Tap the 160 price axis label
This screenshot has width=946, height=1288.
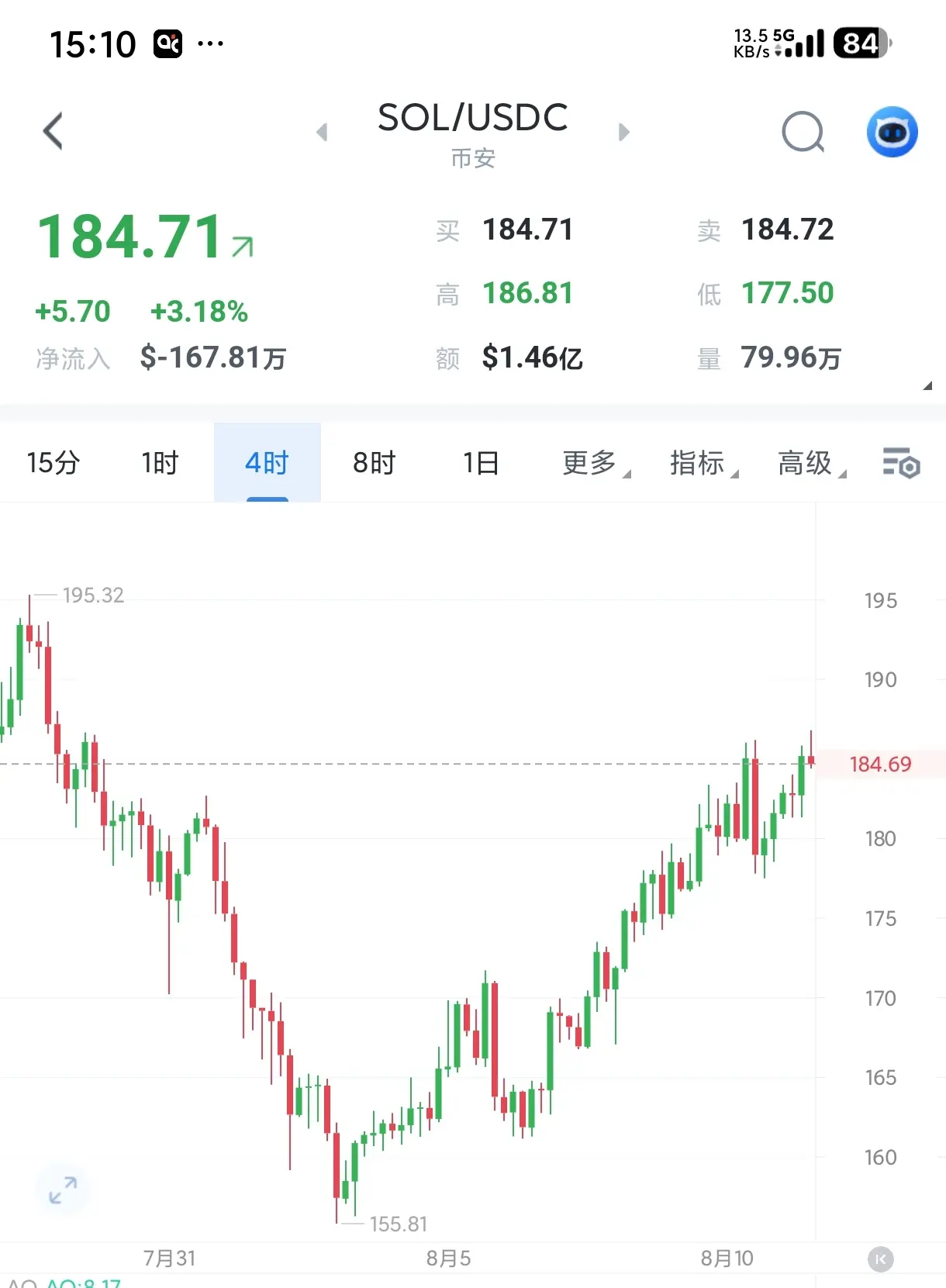[880, 1158]
